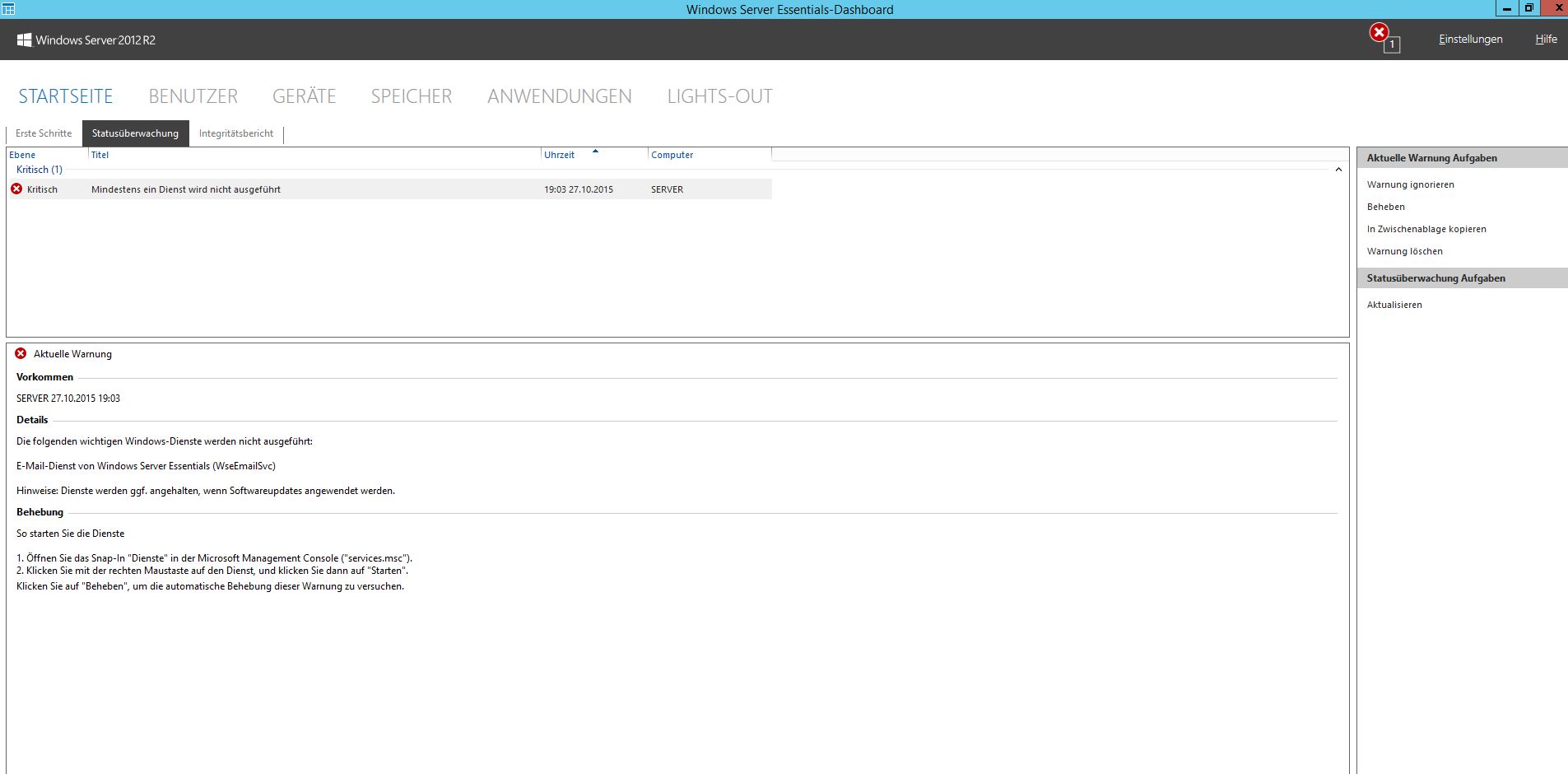Click the 19:03 27.10.2015 time cell
1568x774 pixels.
pos(579,189)
